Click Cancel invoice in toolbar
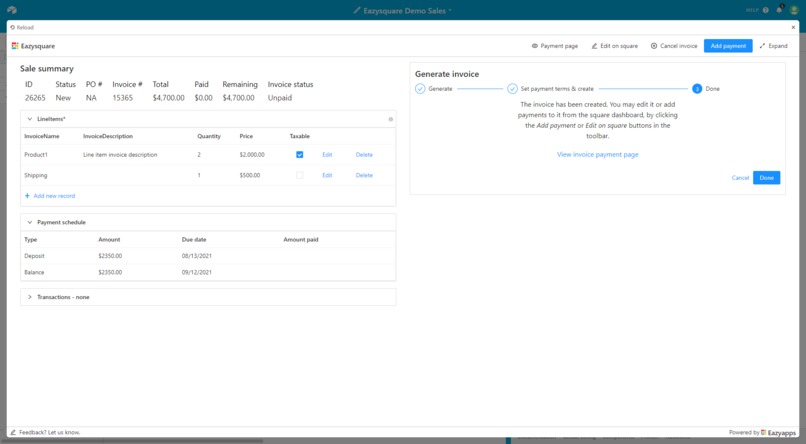Screen dimensions: 806x444 pos(674,46)
